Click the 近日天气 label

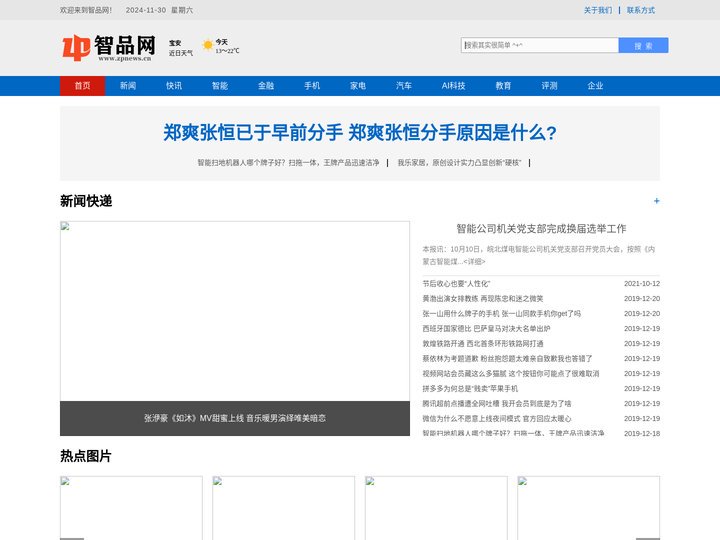180,53
